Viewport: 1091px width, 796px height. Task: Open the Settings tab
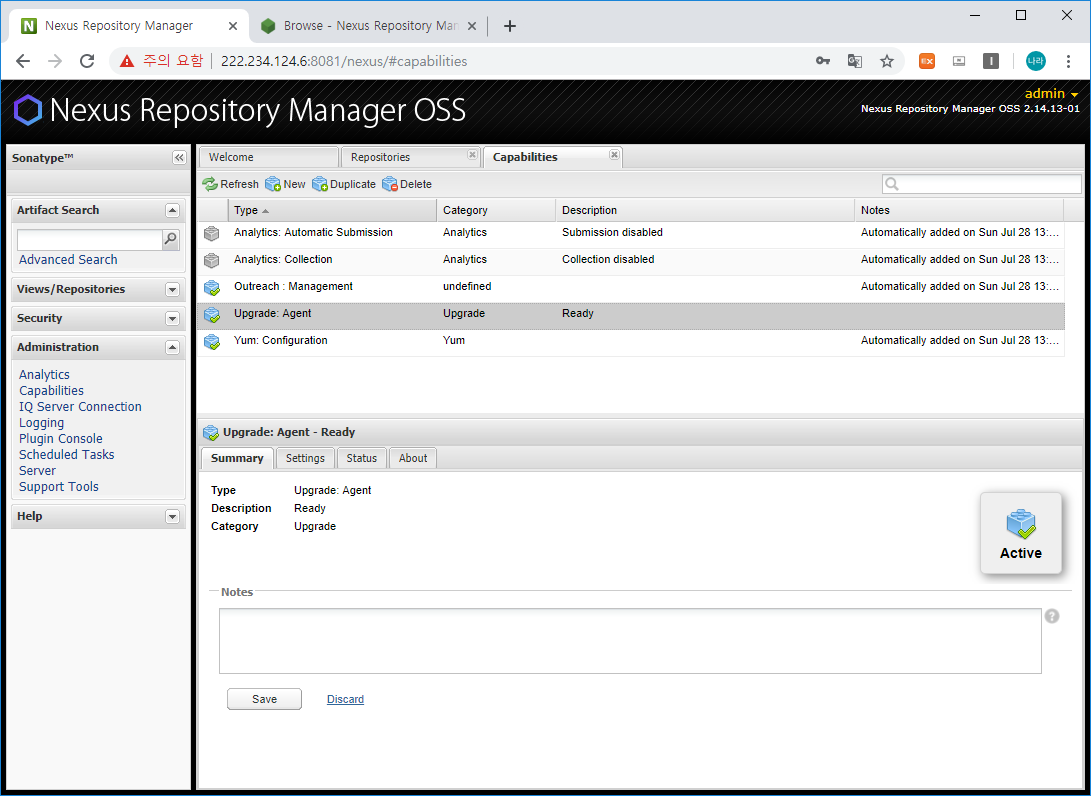click(x=305, y=458)
